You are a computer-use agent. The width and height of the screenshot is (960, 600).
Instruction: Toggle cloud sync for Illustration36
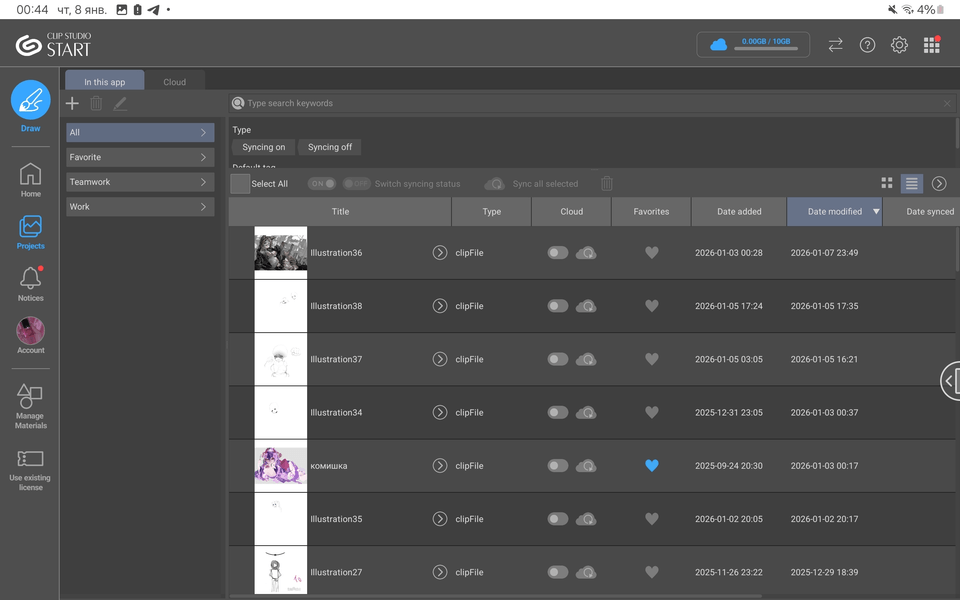(557, 253)
